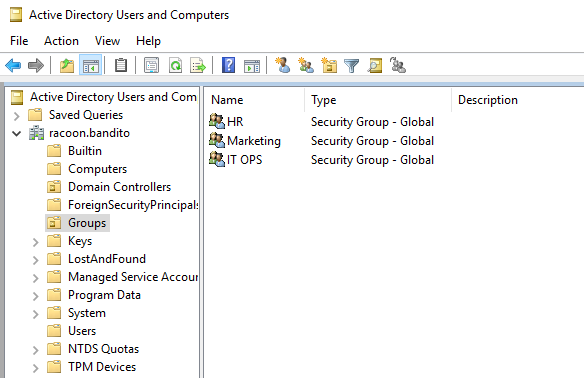Select Program Data in the tree
Image resolution: width=584 pixels, height=378 pixels.
[x=104, y=295]
